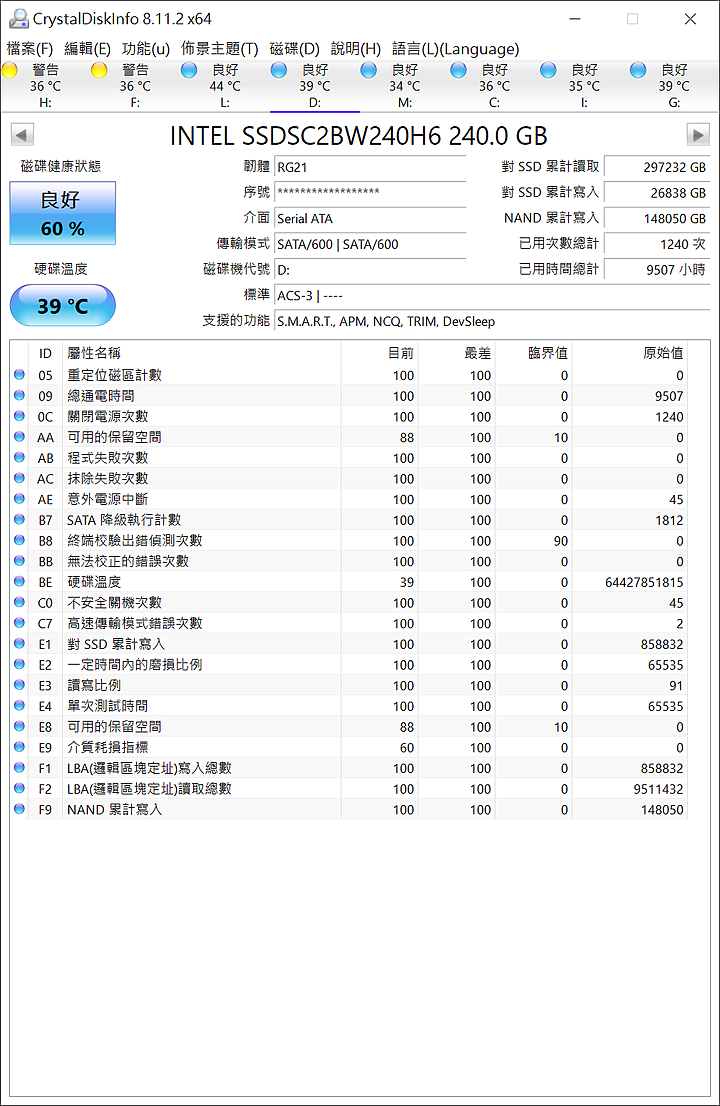Click the 良好 60 % health status button
This screenshot has height=1106, width=720.
pos(63,213)
